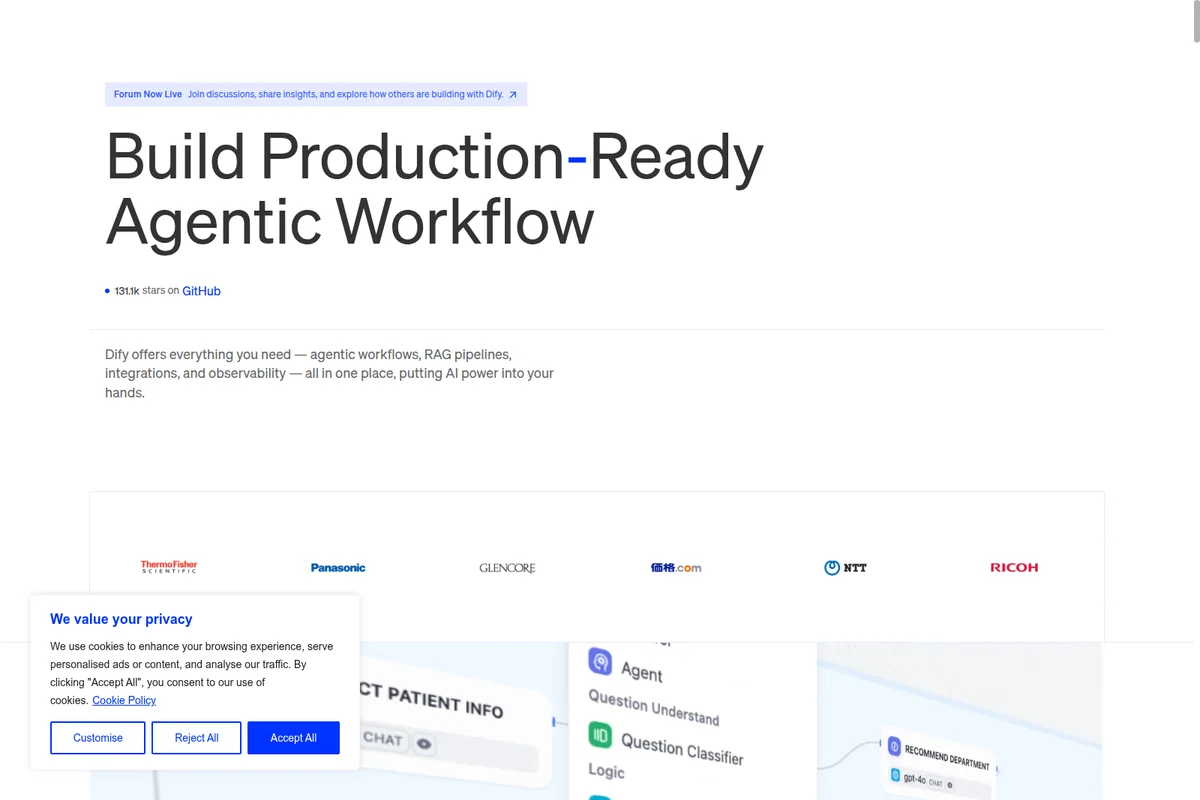Click the arrow icon in Forum banner
This screenshot has width=1200, height=800.
click(513, 95)
